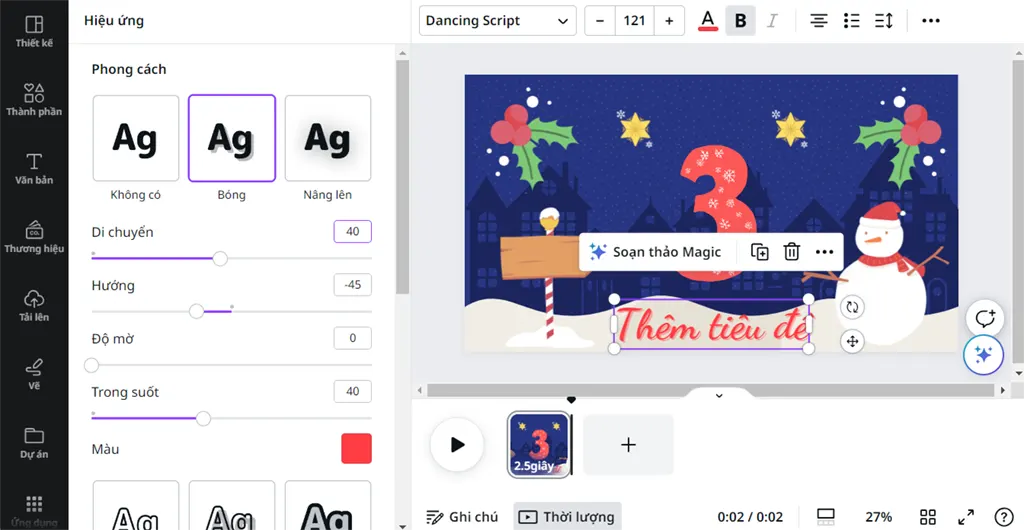Click the Hiệu ứng panel heading
This screenshot has width=1024, height=530.
[x=114, y=21]
